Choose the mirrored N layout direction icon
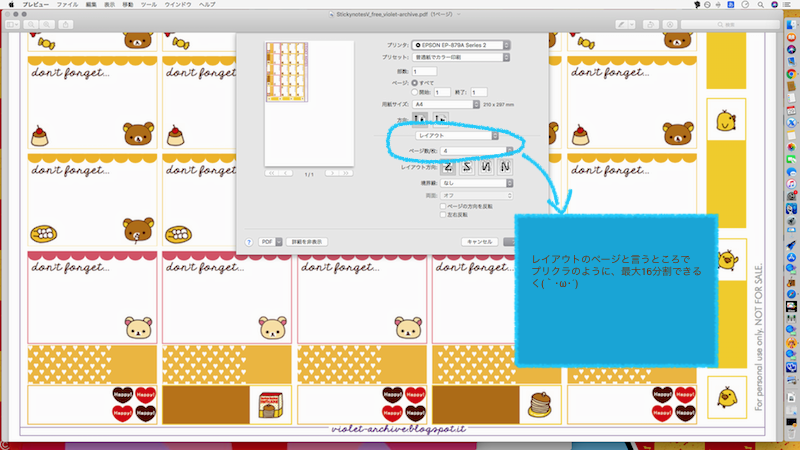 486,167
